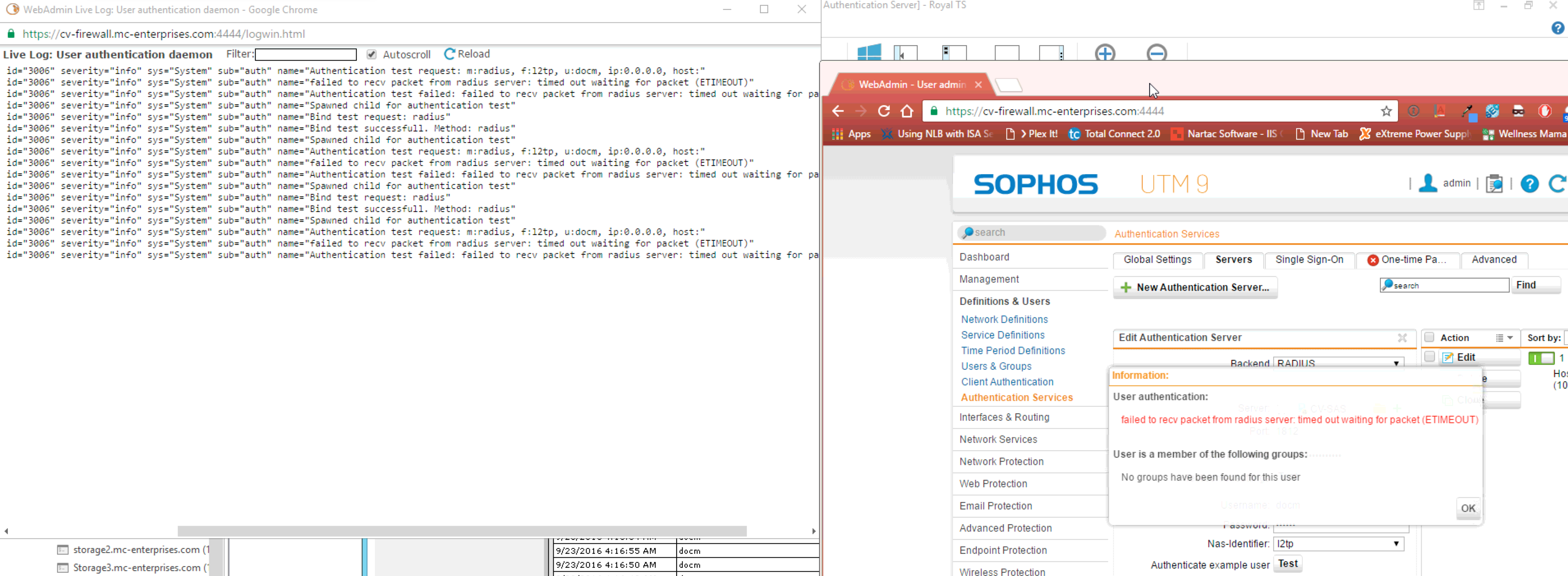The height and width of the screenshot is (576, 1568).
Task: Click Royal TS zoom out minus icon
Action: point(1157,53)
